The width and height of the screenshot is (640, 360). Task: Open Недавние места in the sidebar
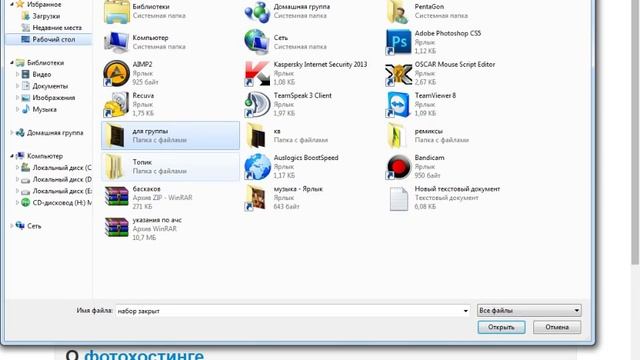(57, 27)
